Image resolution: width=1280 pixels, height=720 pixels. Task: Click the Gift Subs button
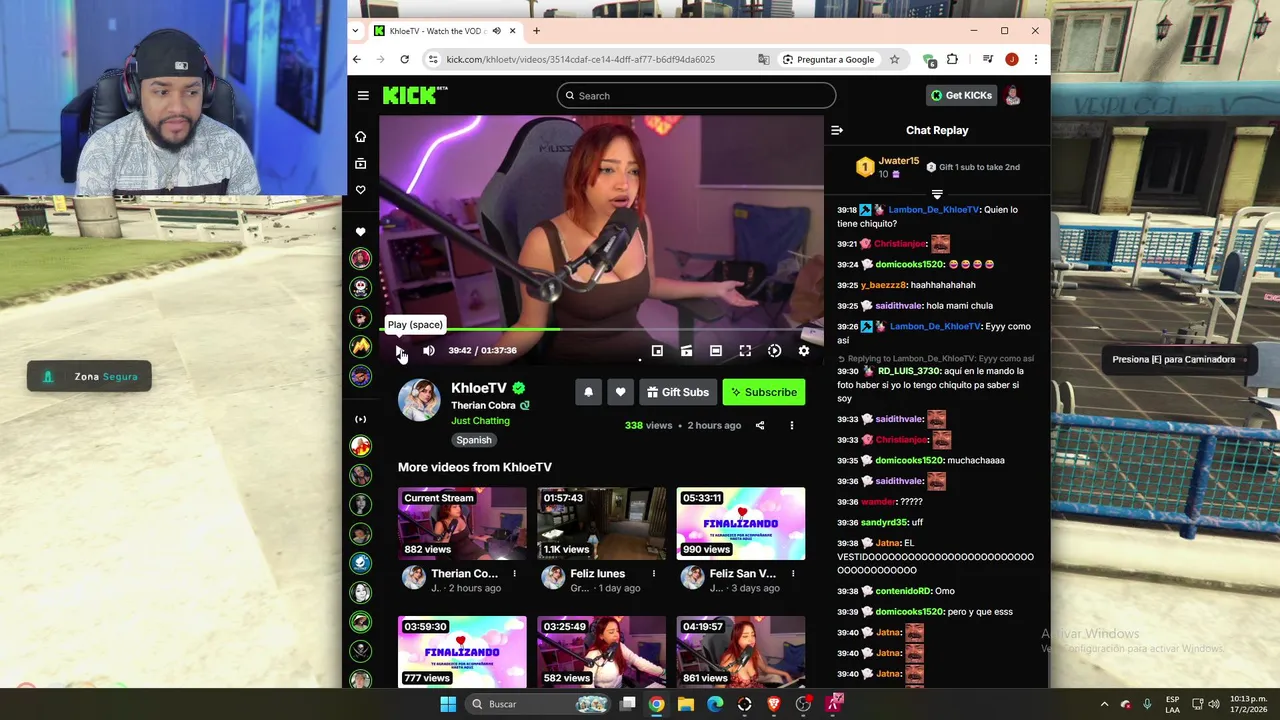(677, 392)
